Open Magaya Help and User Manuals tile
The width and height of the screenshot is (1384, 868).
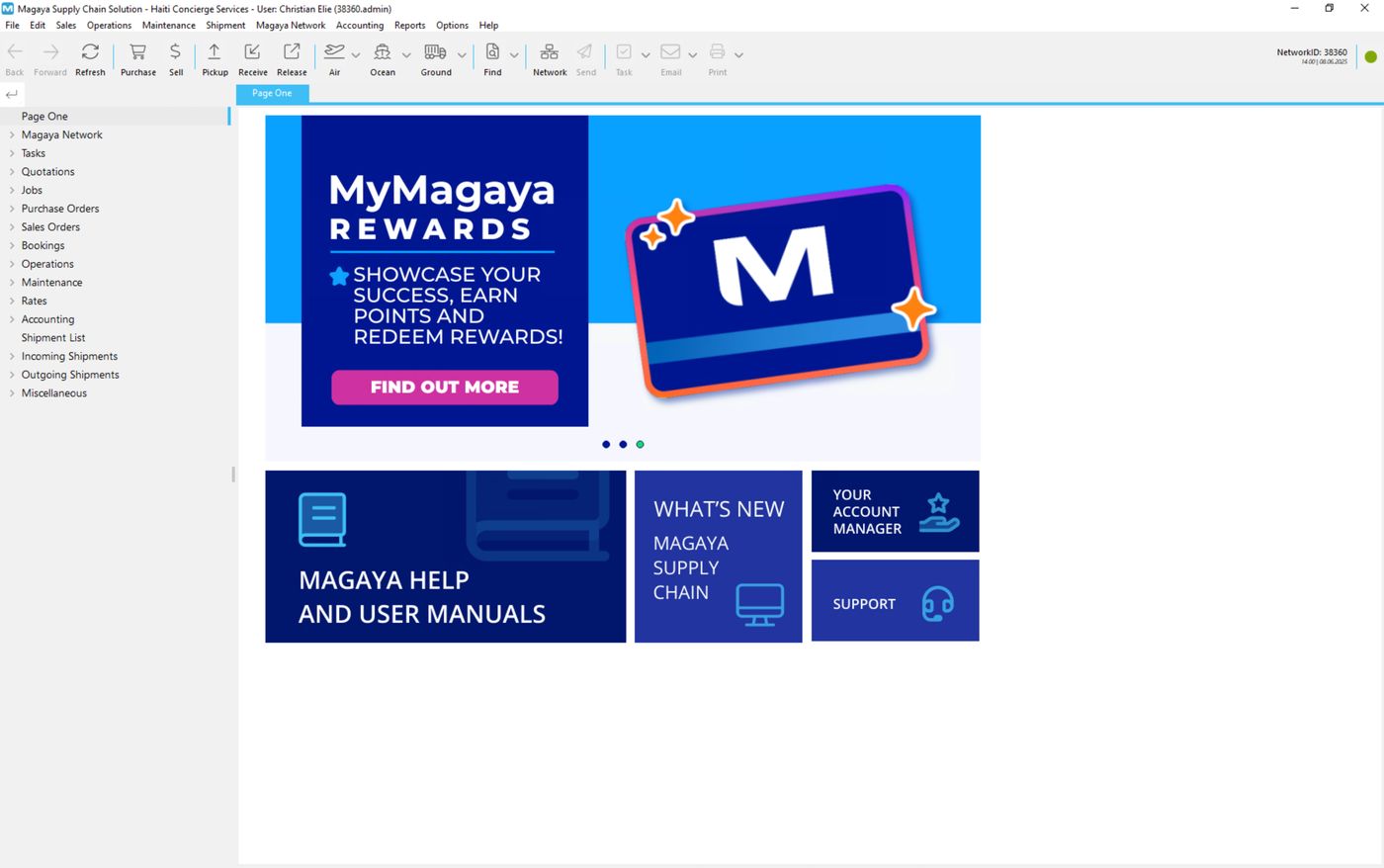pyautogui.click(x=445, y=557)
